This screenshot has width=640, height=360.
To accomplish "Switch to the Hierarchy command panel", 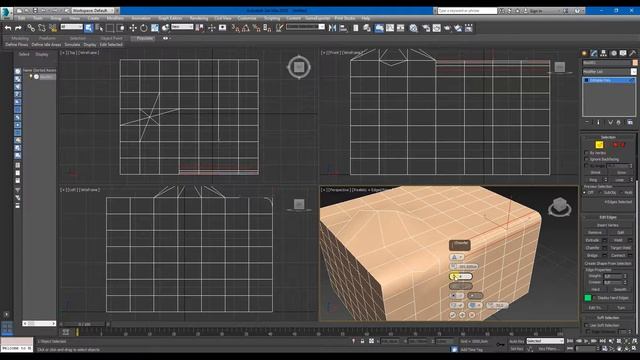I will 603,53.
